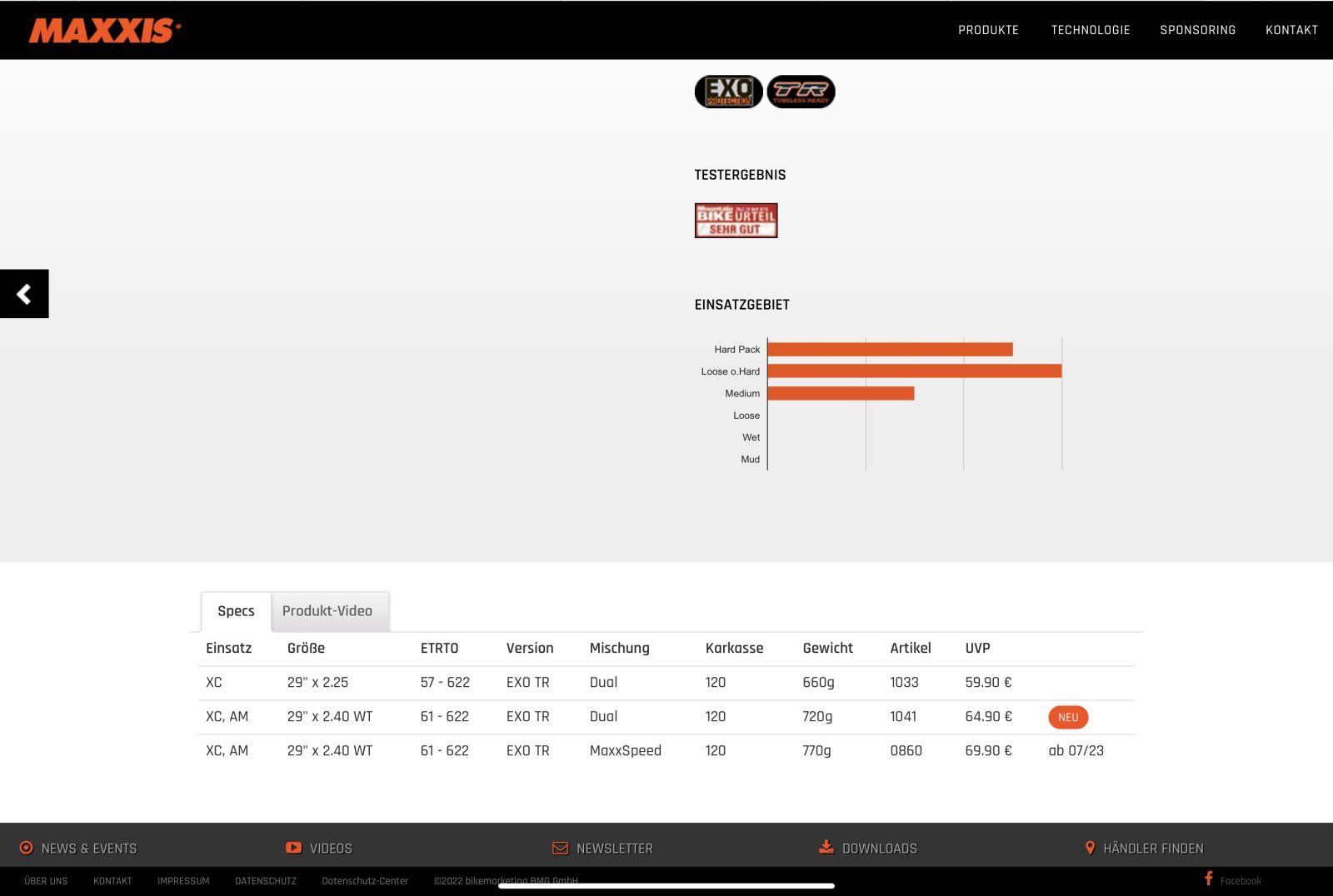This screenshot has height=896, width=1333.
Task: Open the Sponsoring menu item
Action: [x=1197, y=30]
